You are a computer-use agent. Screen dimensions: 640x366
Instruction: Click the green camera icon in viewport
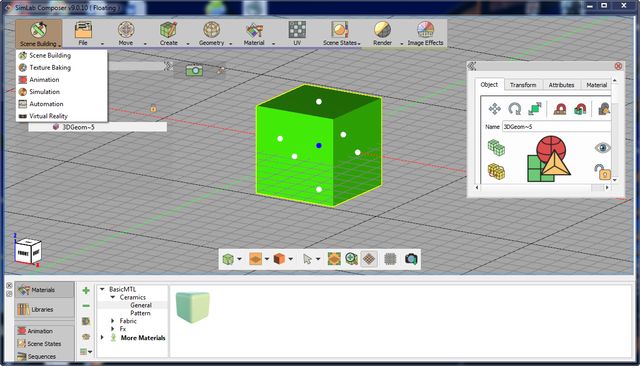(194, 71)
